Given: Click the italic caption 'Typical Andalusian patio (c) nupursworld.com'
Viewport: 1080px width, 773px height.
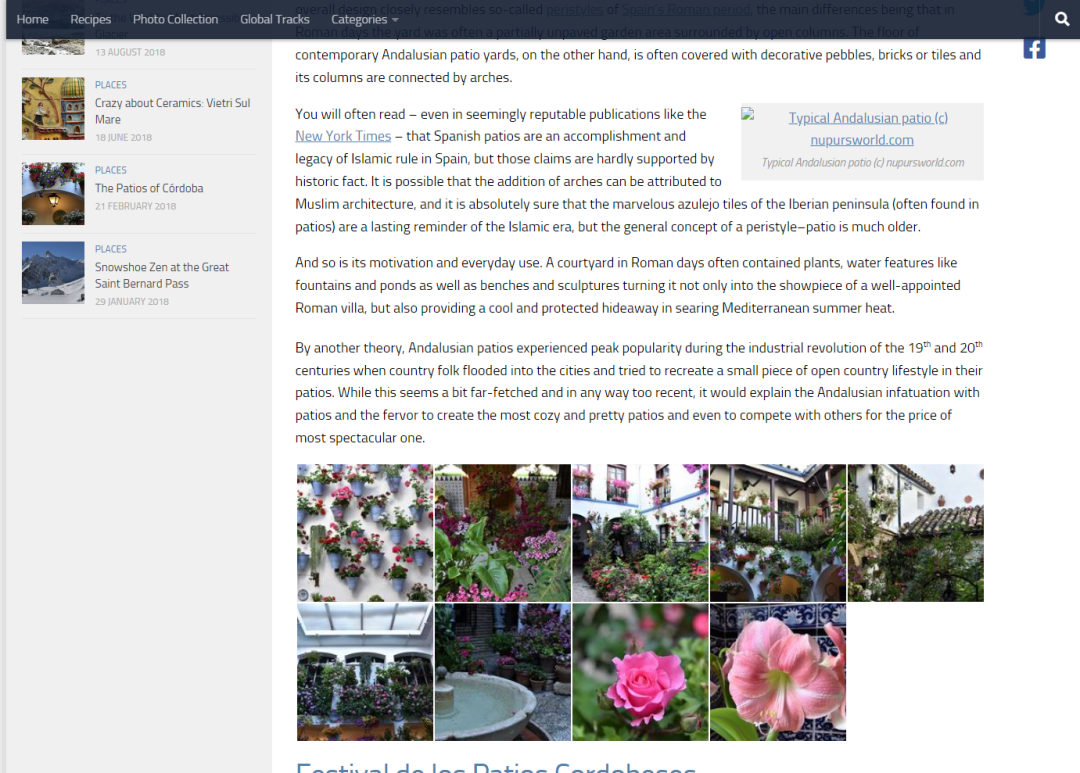Looking at the screenshot, I should [862, 163].
